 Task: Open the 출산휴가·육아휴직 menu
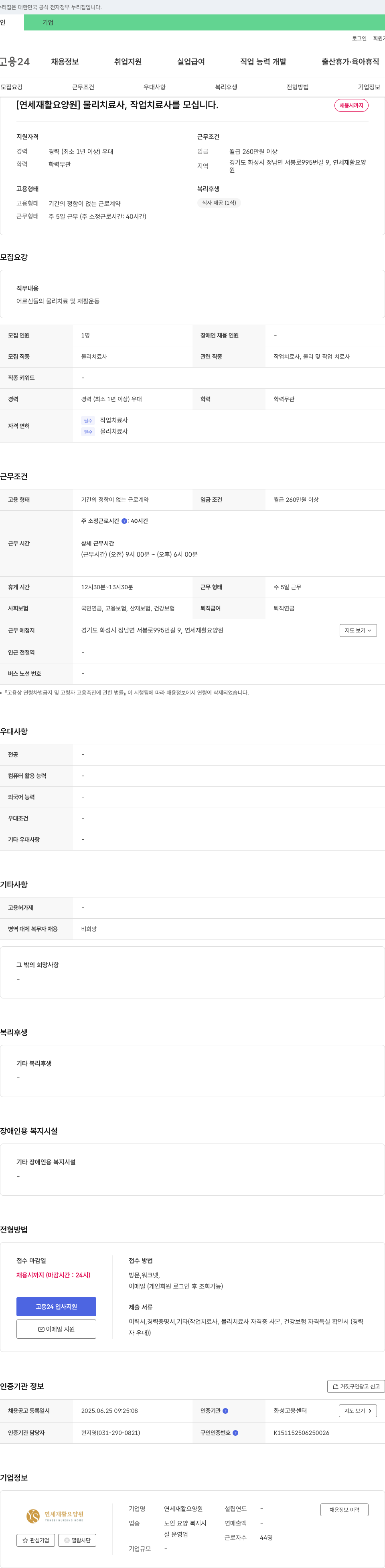point(350,61)
